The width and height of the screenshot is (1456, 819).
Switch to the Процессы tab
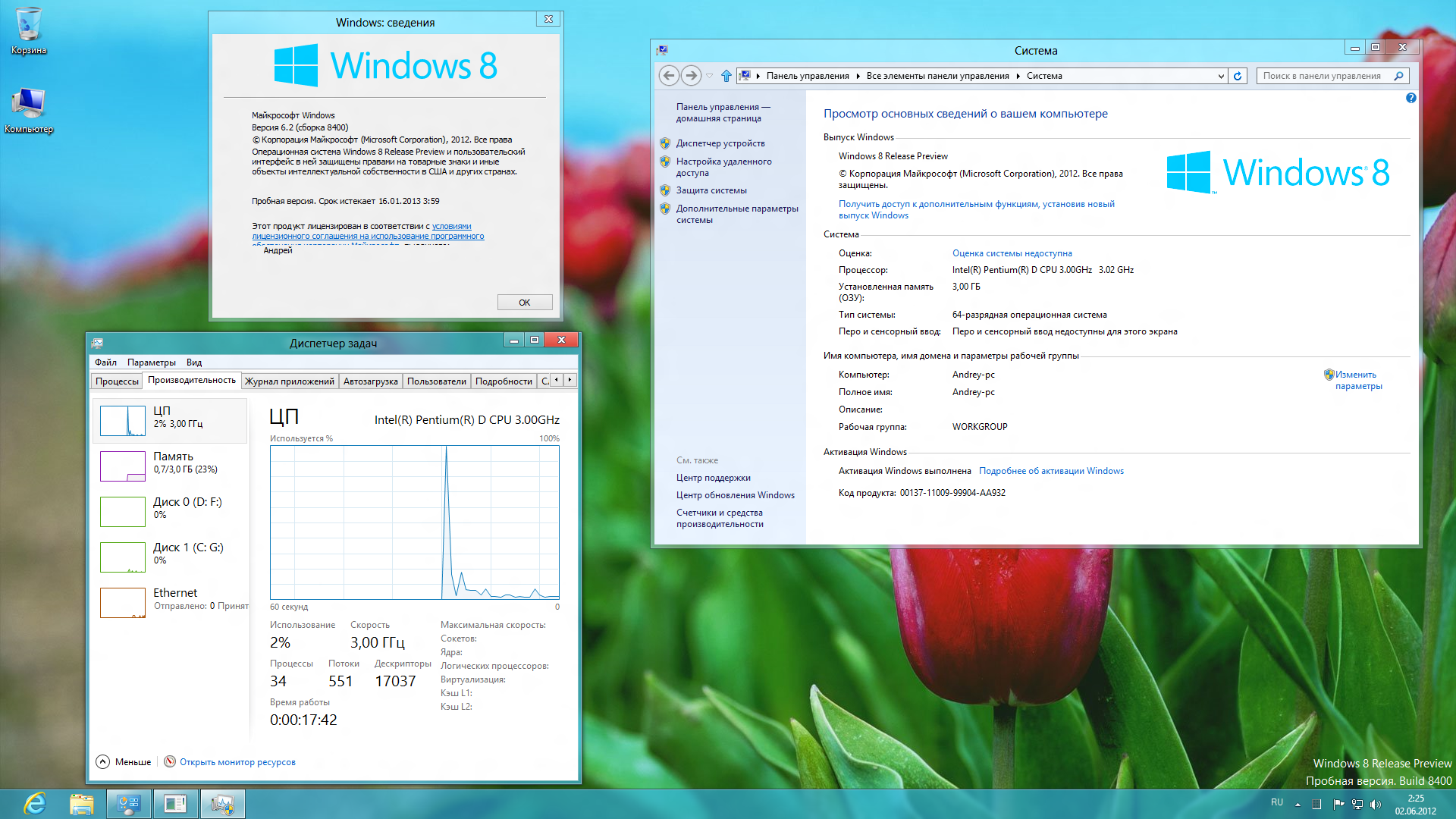[x=117, y=381]
